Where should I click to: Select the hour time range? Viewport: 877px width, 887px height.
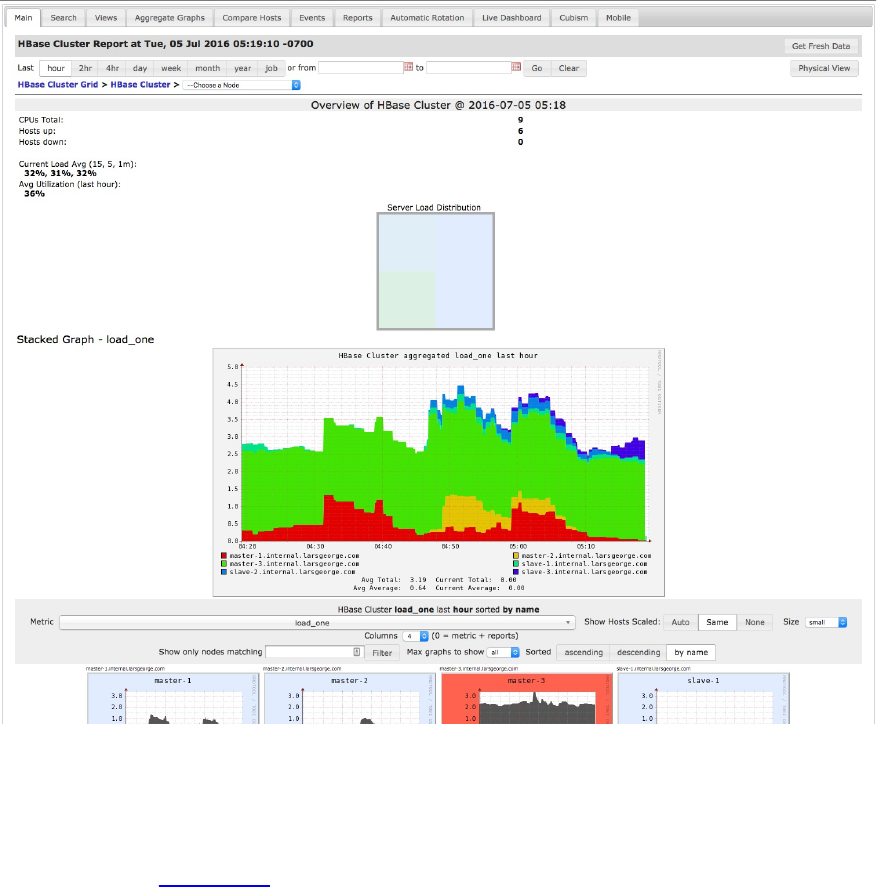pos(55,68)
